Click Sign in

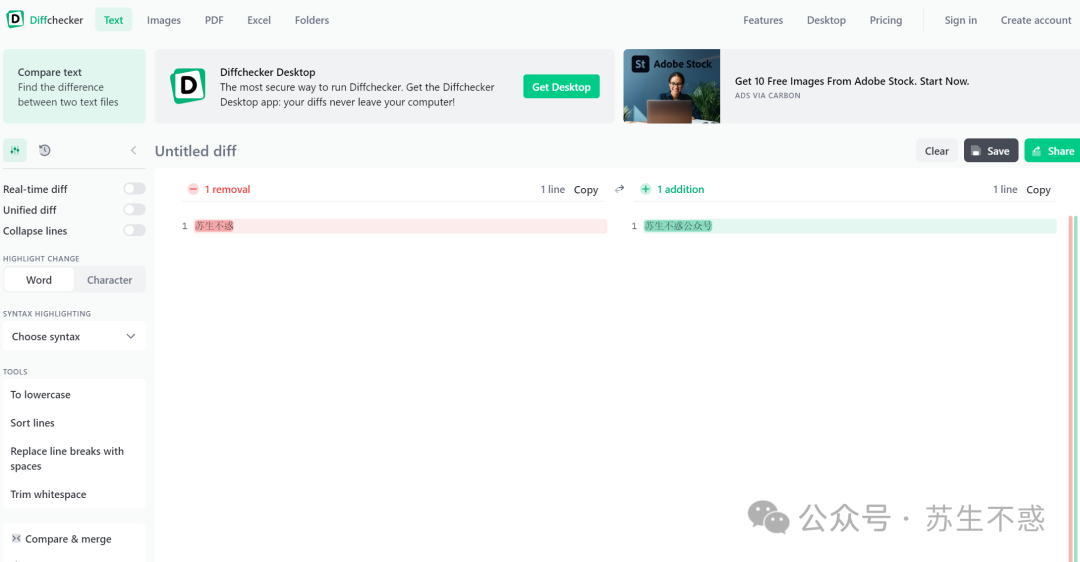961,20
